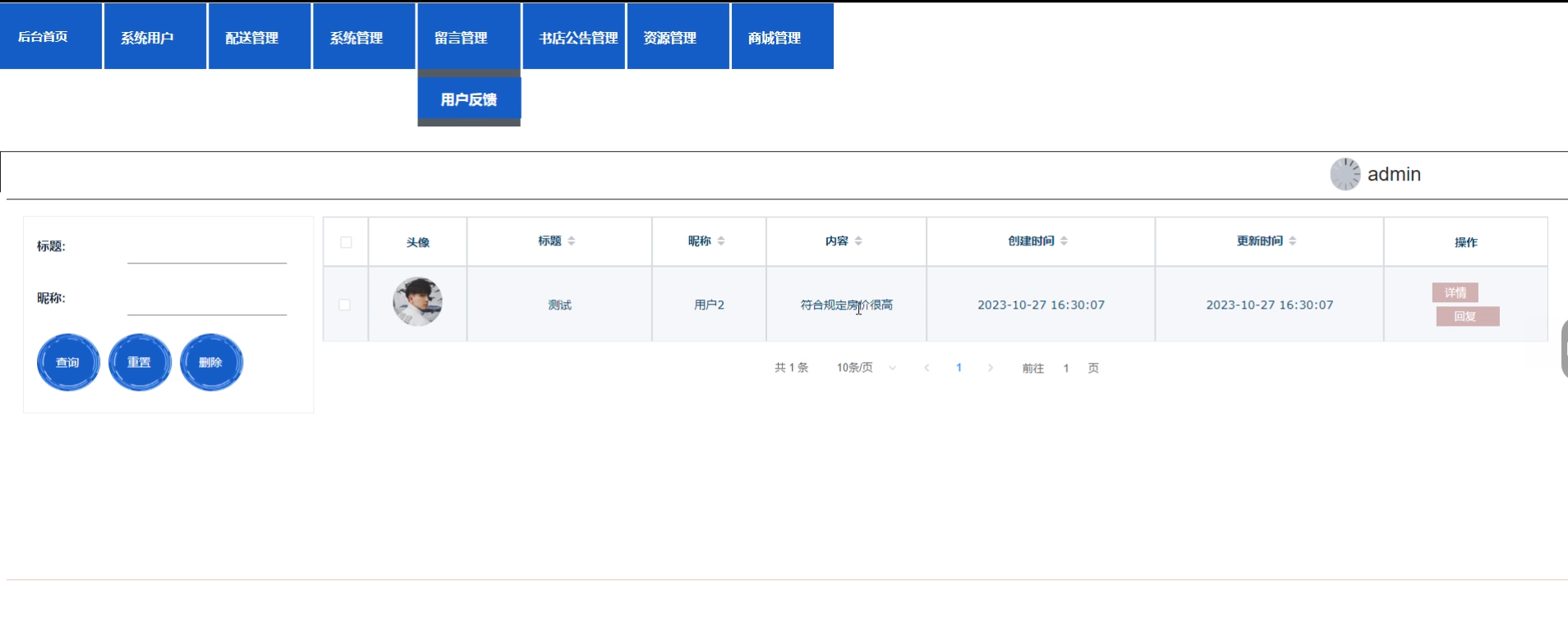Go to previous page arrow

(x=927, y=368)
